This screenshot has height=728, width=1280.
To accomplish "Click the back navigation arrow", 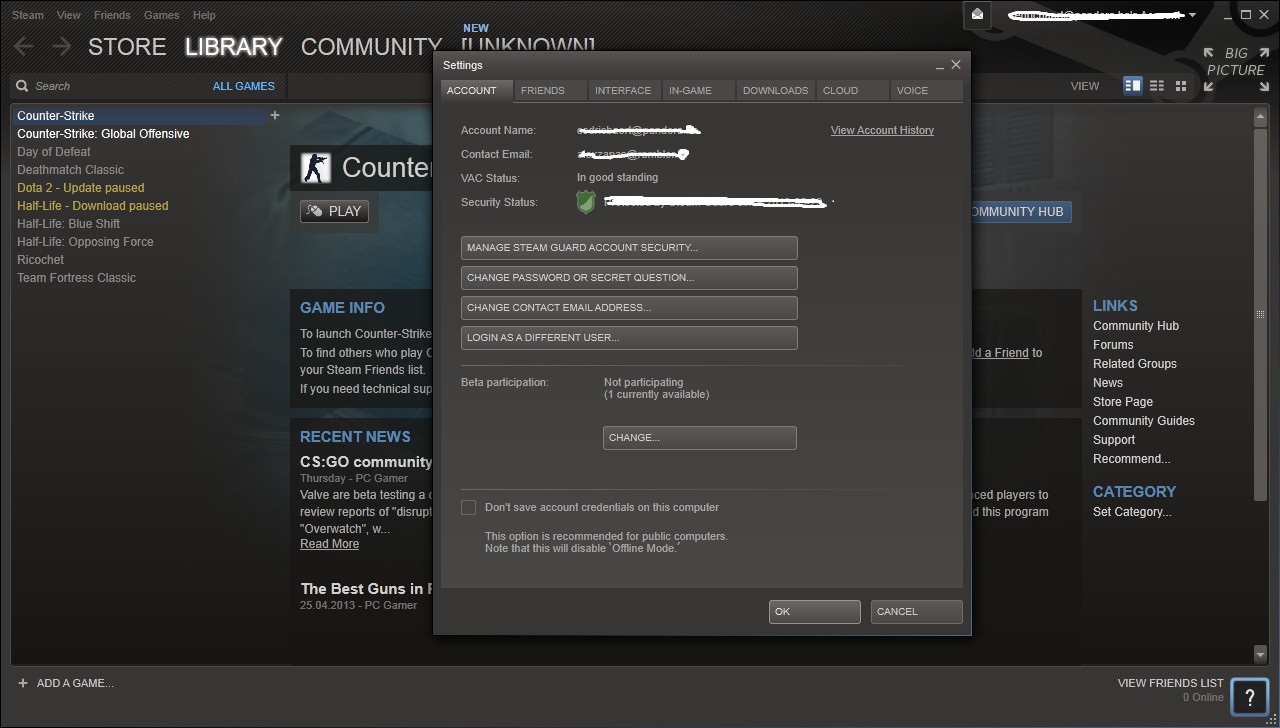I will pyautogui.click(x=24, y=46).
